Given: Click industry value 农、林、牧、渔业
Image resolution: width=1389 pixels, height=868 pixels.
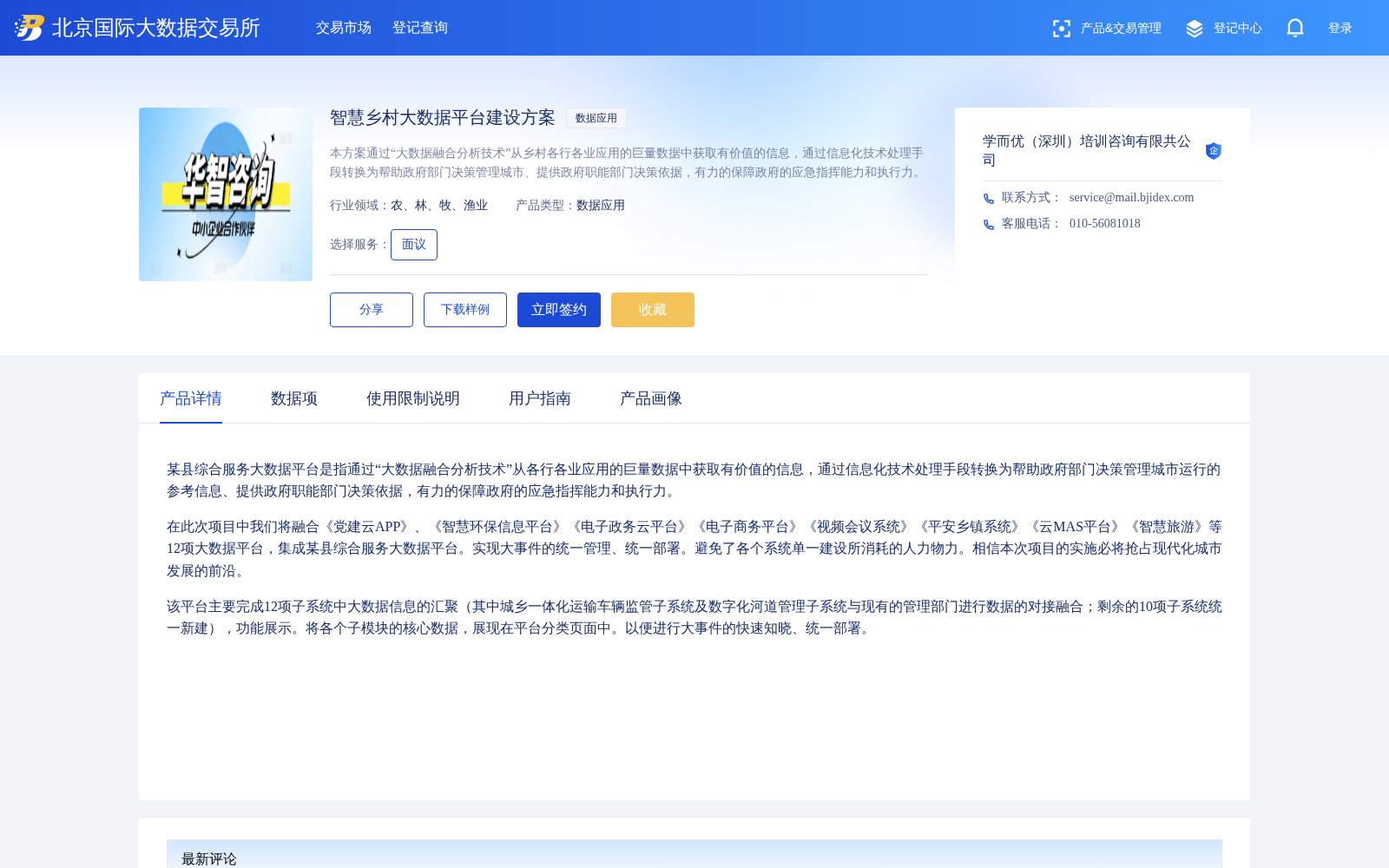Looking at the screenshot, I should click(439, 206).
